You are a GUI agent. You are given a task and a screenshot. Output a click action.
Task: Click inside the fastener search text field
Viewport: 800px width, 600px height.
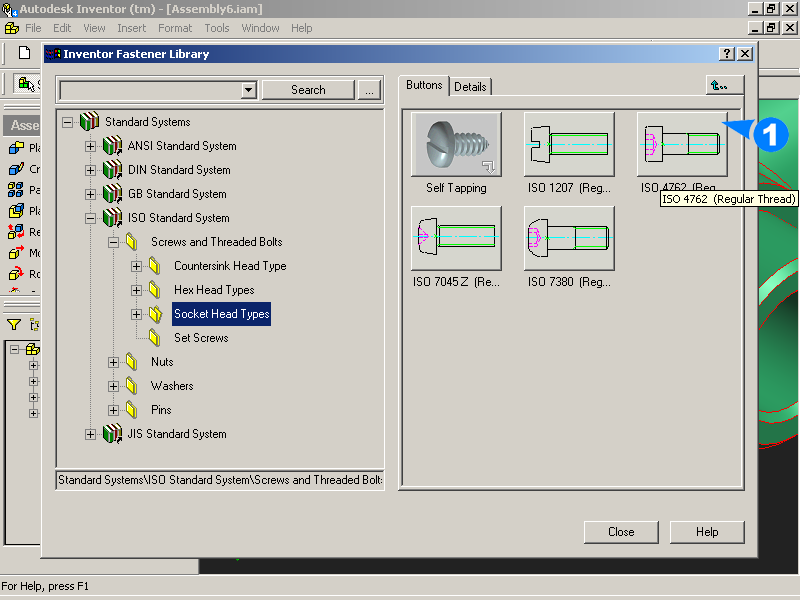click(x=151, y=90)
